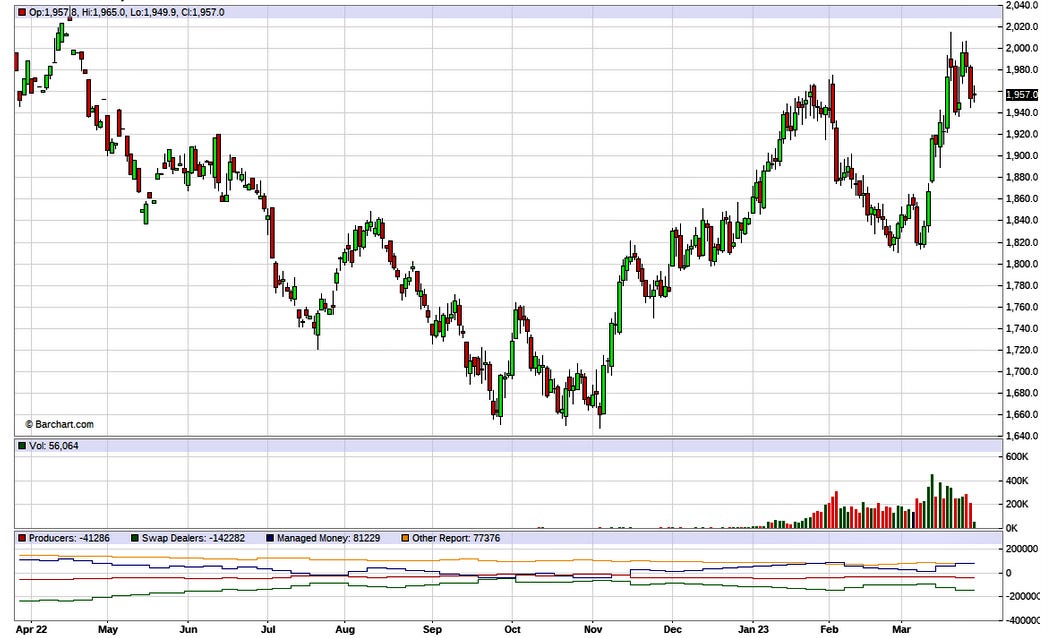Click the 2,020.0 price axis label
Image resolution: width=1047 pixels, height=638 pixels.
coord(1022,27)
